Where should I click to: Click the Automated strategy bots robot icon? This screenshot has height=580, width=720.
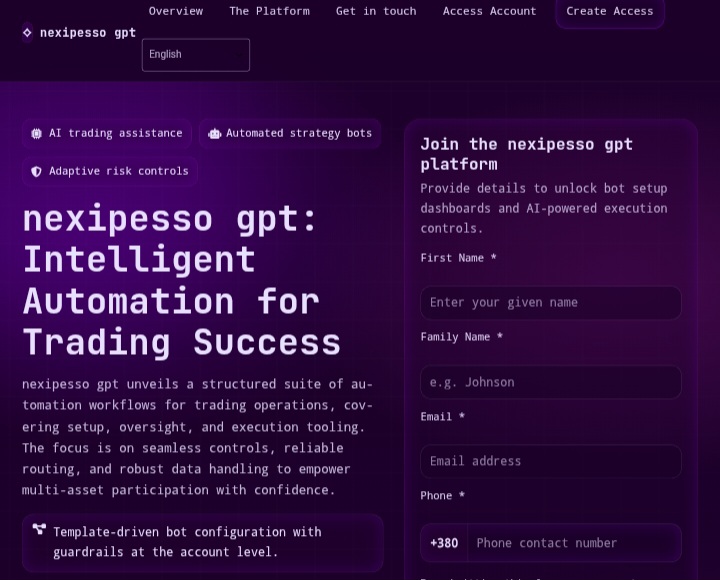[214, 134]
